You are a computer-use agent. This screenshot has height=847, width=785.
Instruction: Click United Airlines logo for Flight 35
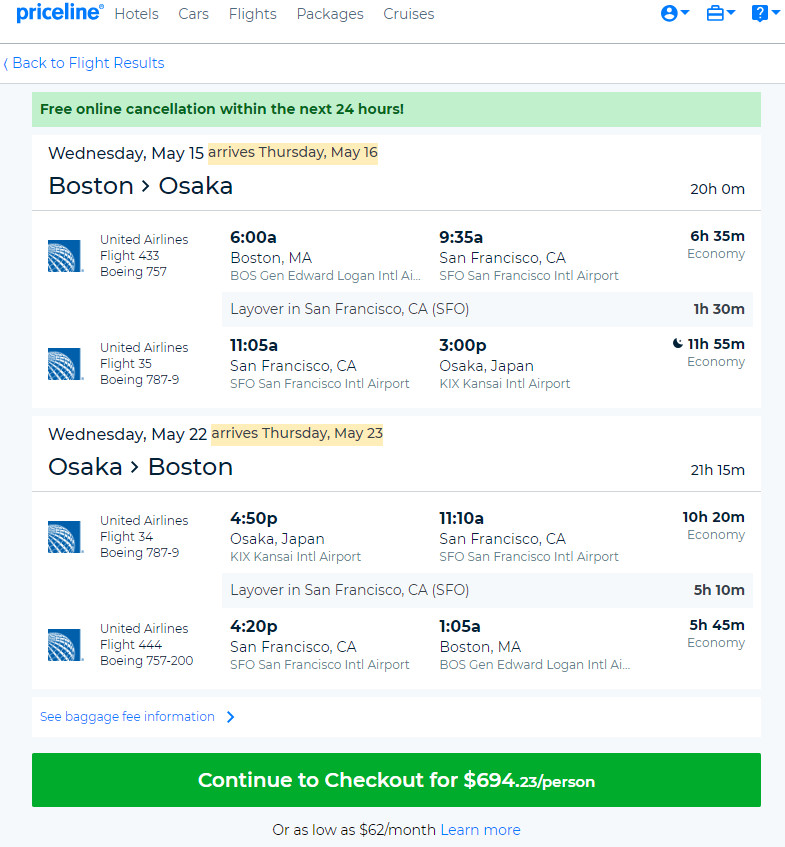[65, 364]
